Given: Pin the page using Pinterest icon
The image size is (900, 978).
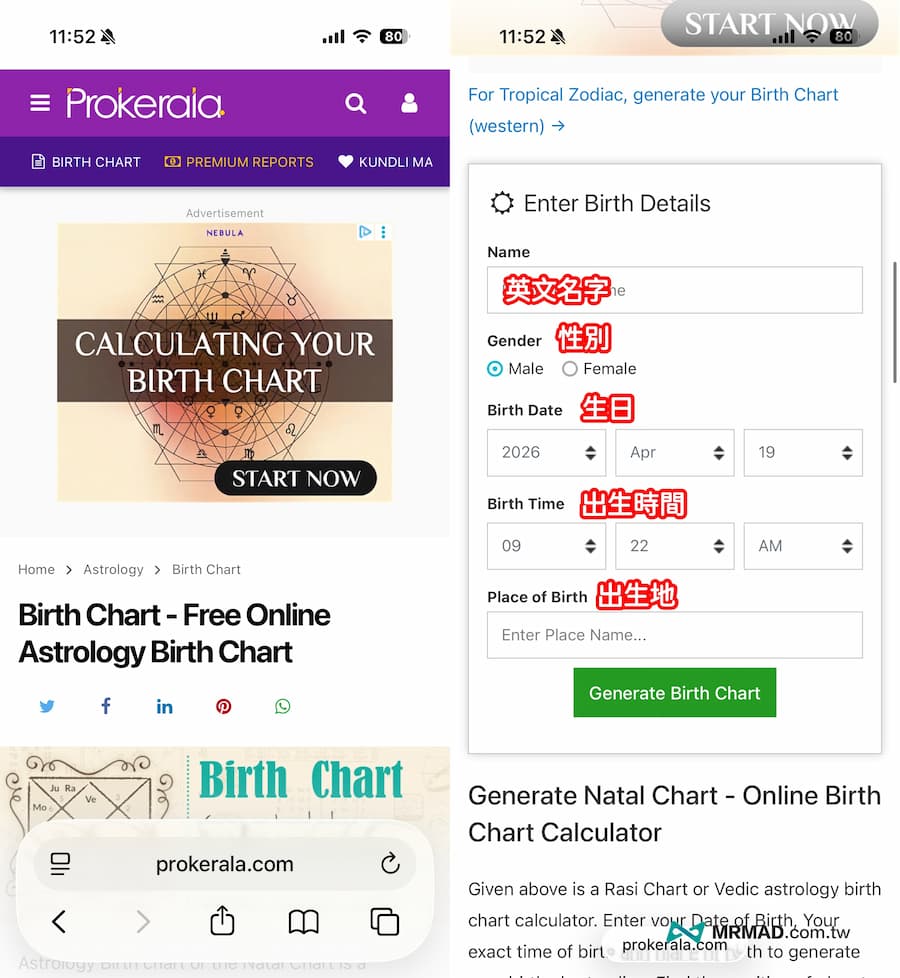Looking at the screenshot, I should pyautogui.click(x=224, y=707).
